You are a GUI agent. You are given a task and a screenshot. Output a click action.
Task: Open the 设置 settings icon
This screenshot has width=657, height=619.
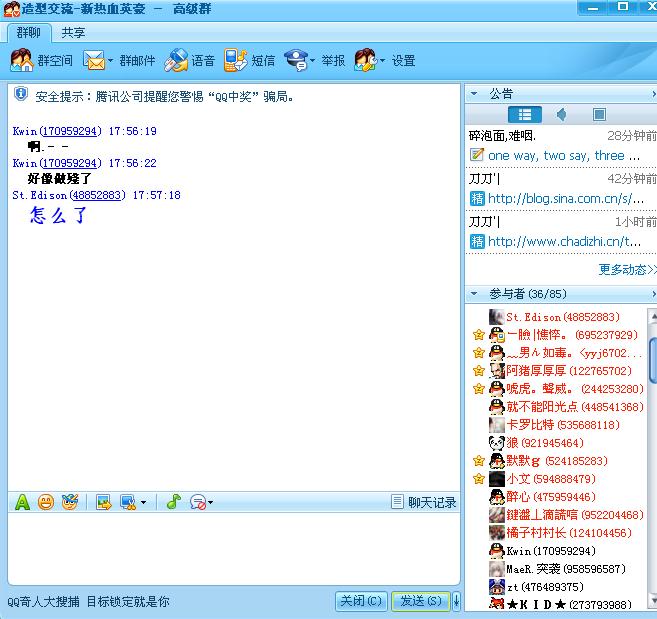coord(366,60)
